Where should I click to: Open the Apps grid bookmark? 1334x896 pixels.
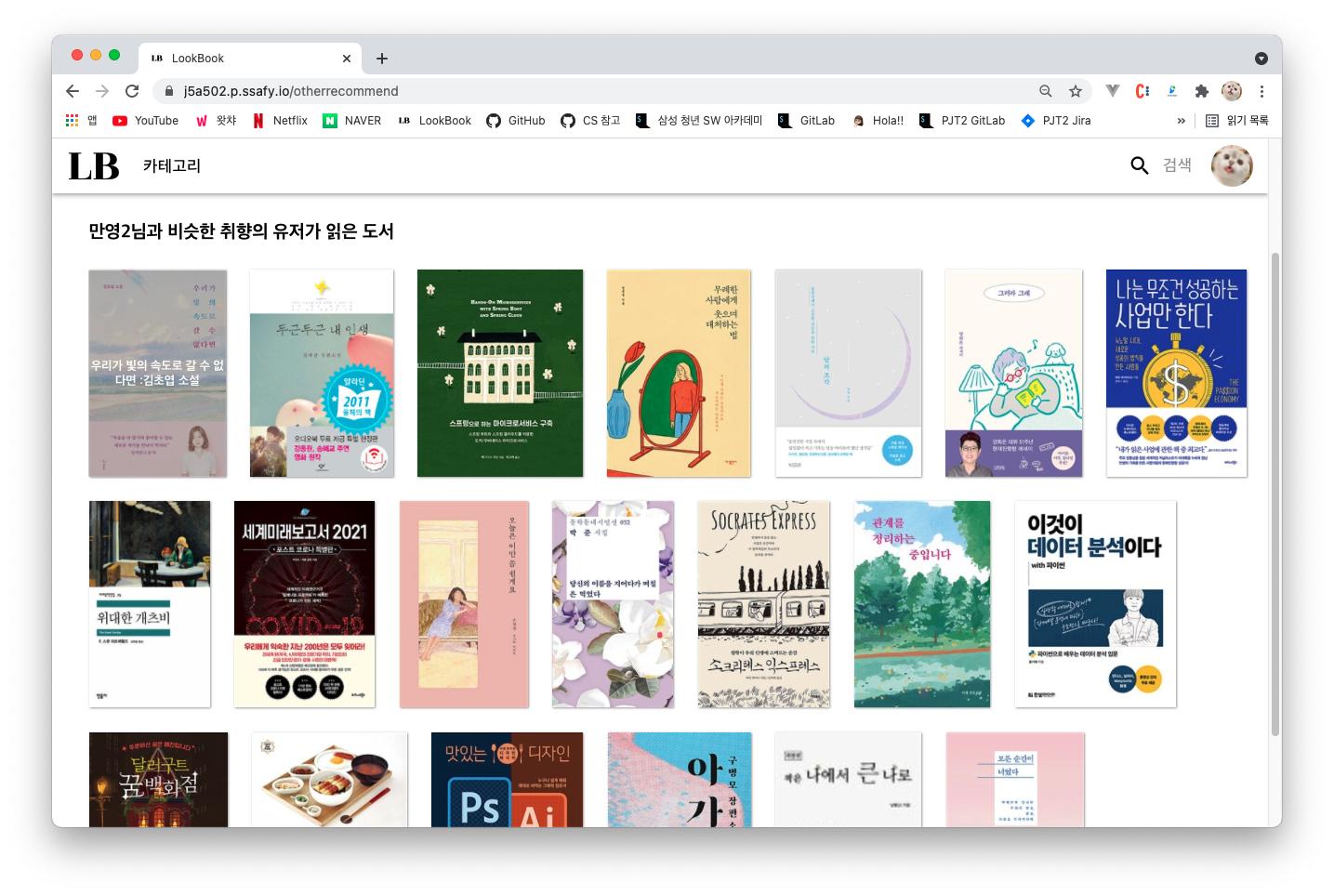click(82, 120)
